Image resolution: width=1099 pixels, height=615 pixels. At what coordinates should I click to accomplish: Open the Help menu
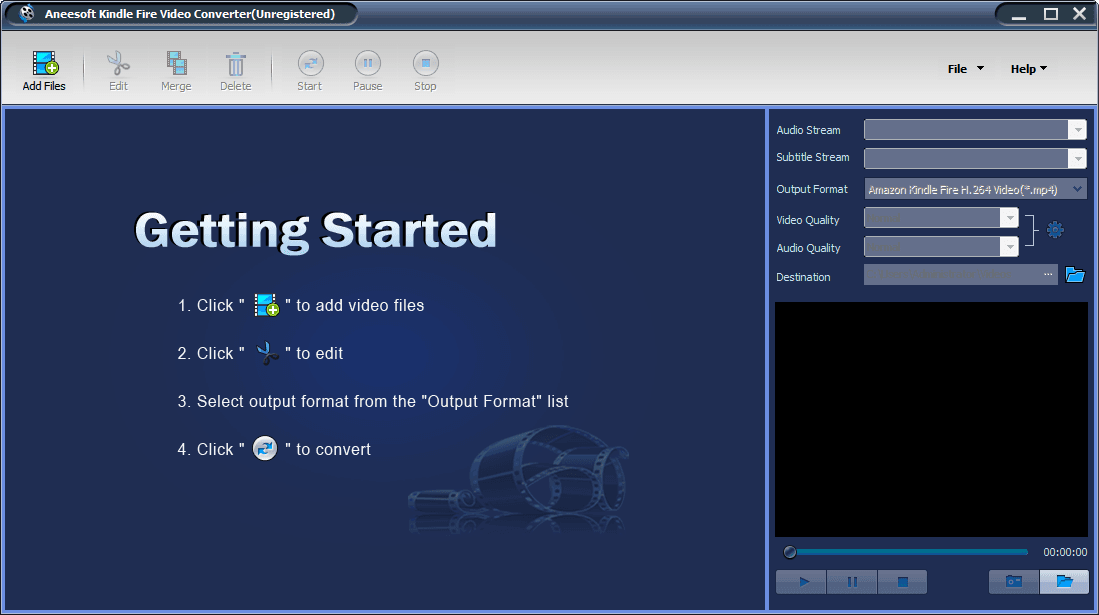[1028, 69]
